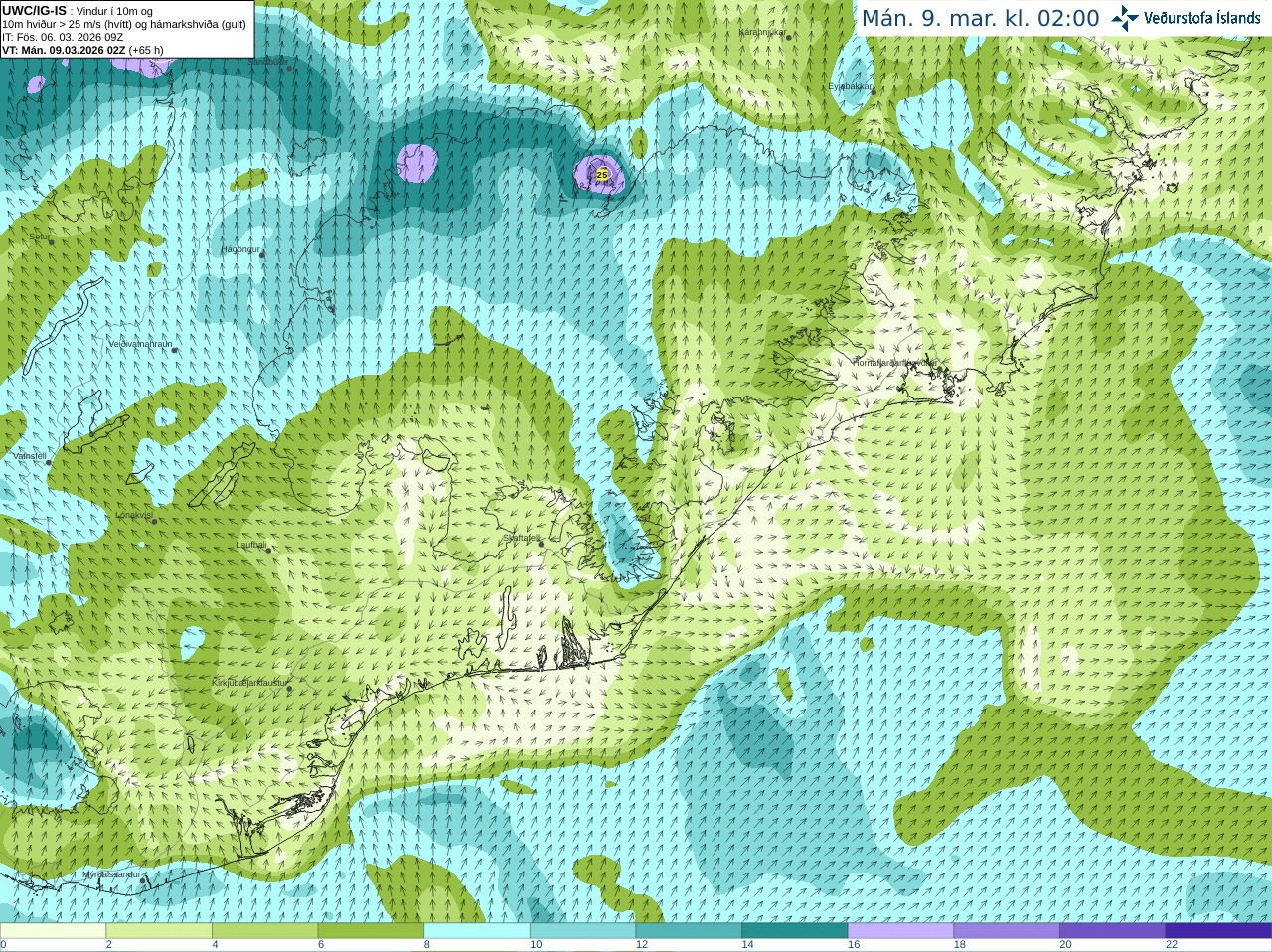Click the 12–14 m/s teal swatch
This screenshot has width=1272, height=952.
689,931
